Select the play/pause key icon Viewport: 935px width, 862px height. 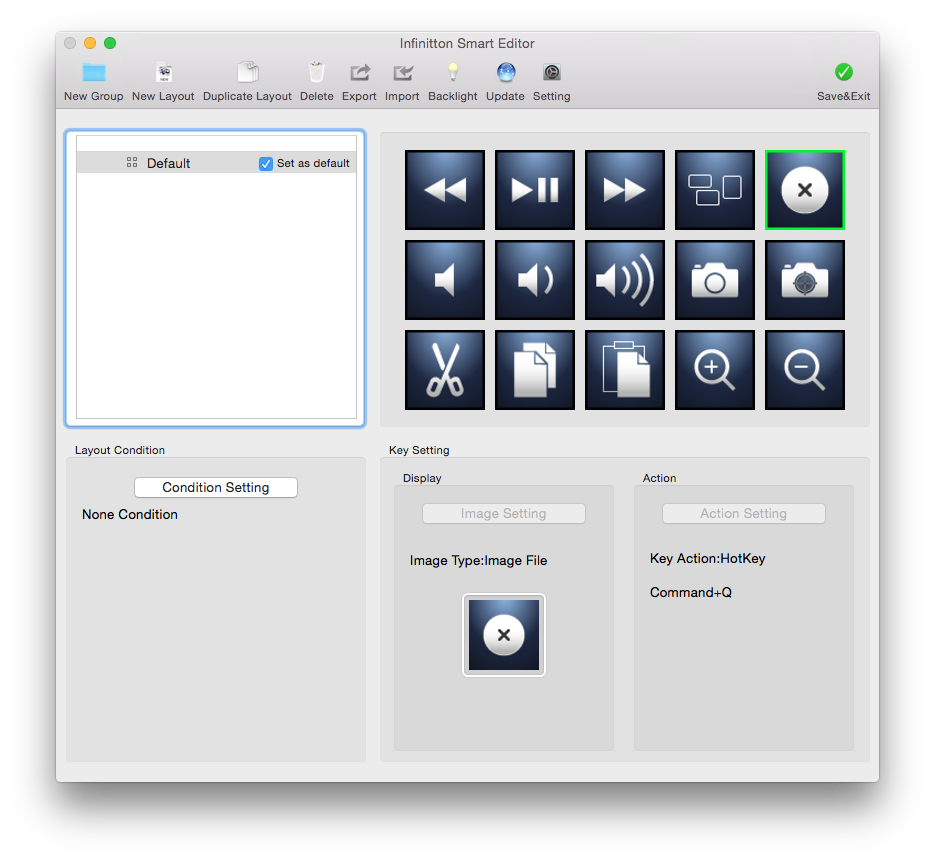pos(535,190)
